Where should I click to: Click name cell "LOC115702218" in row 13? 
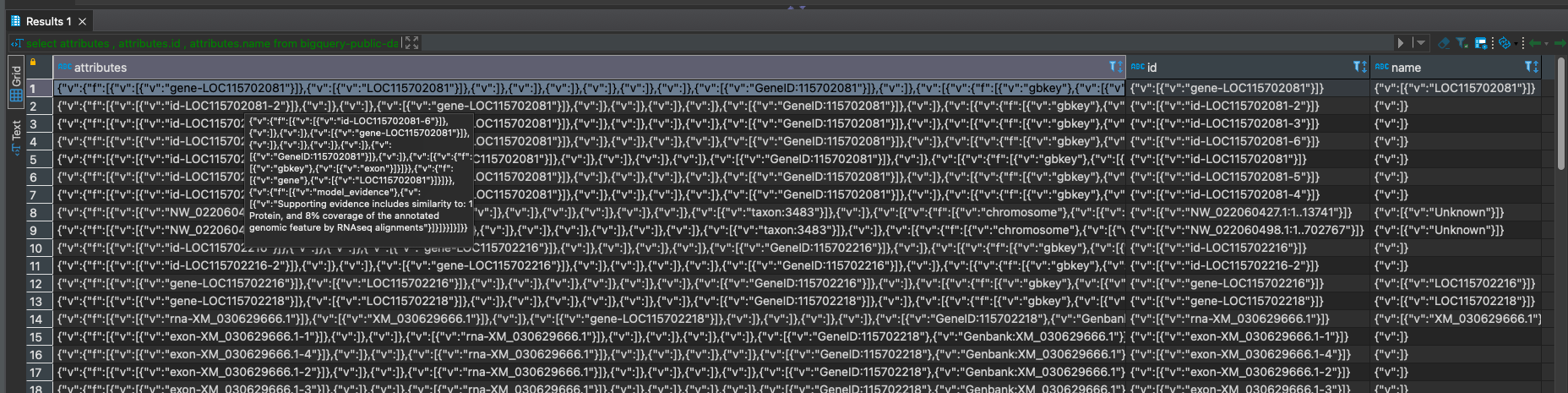1455,301
